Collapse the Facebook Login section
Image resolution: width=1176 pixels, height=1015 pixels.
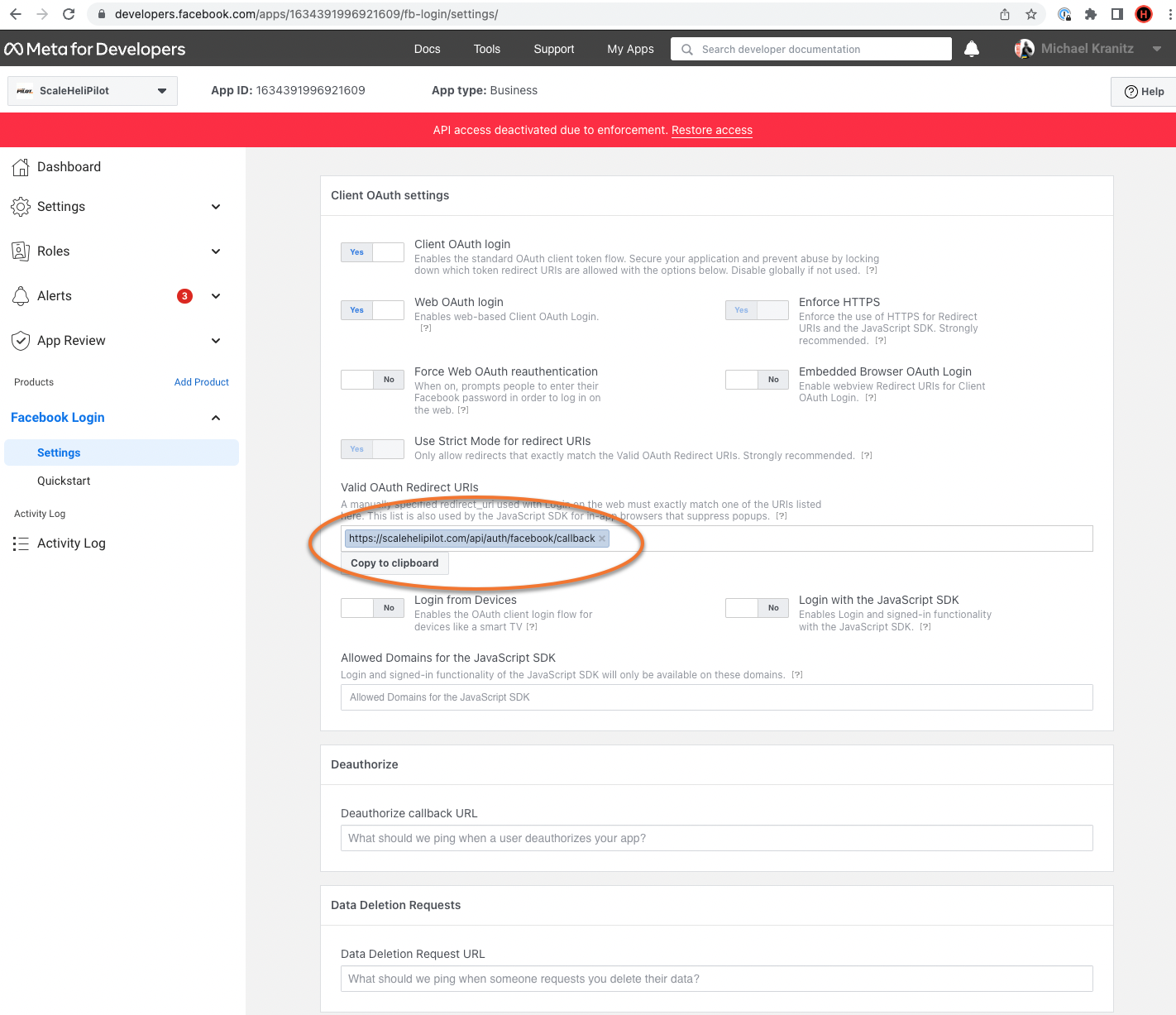pos(216,418)
